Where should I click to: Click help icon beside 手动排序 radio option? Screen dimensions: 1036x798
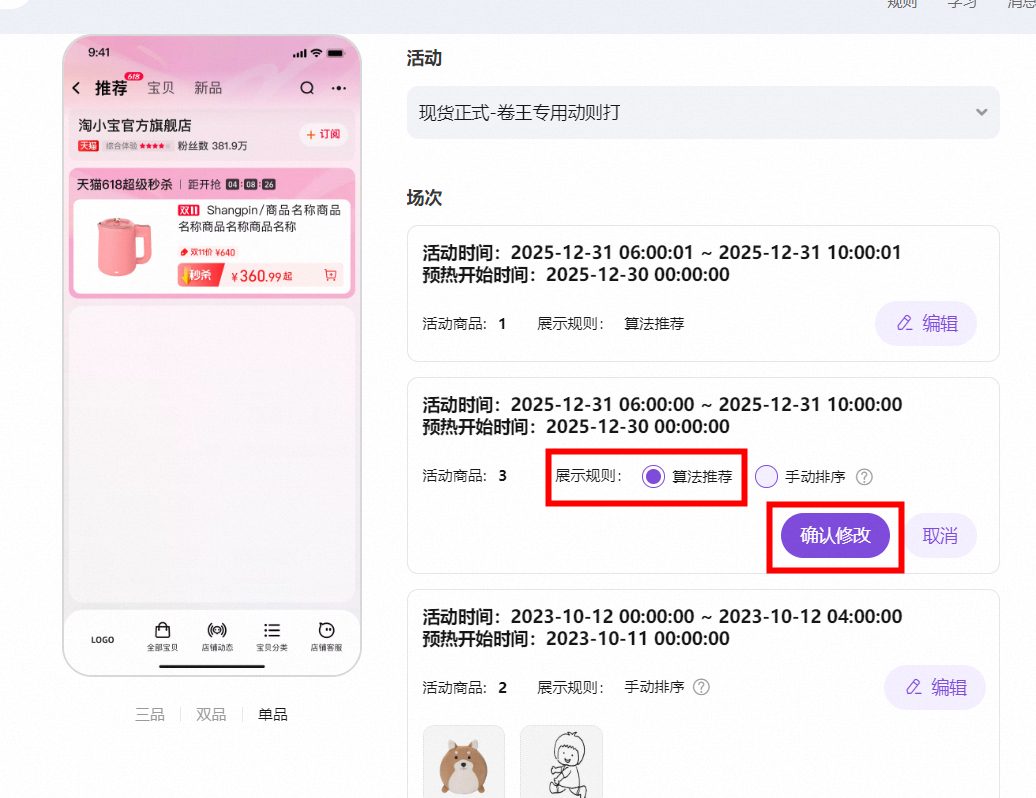coord(864,477)
